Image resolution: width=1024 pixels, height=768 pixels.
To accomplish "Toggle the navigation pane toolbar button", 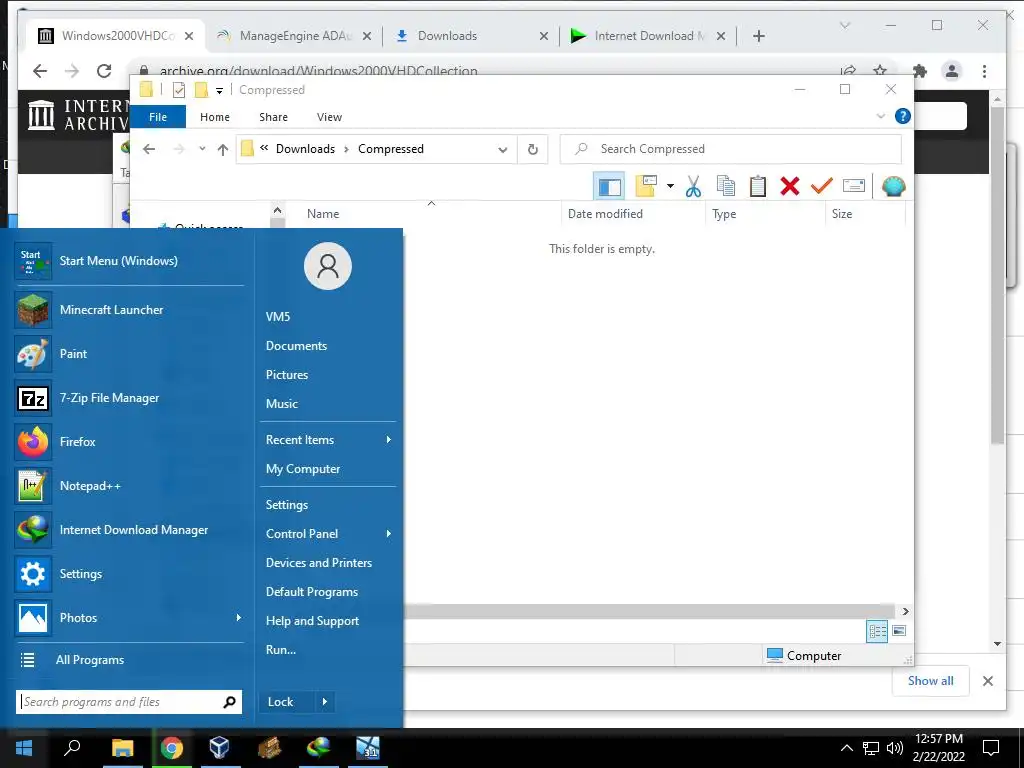I will point(609,187).
